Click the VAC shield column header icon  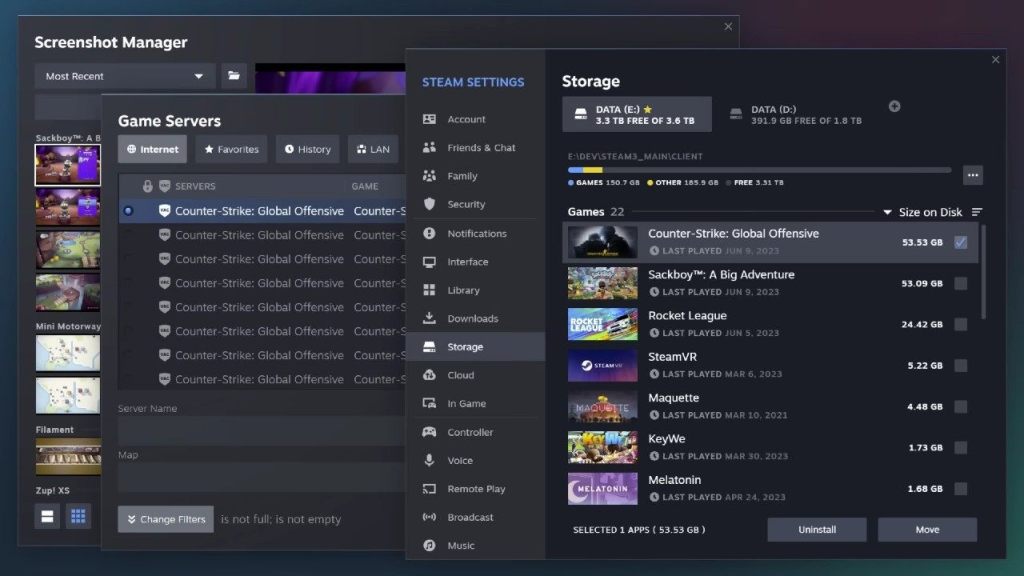coord(165,186)
